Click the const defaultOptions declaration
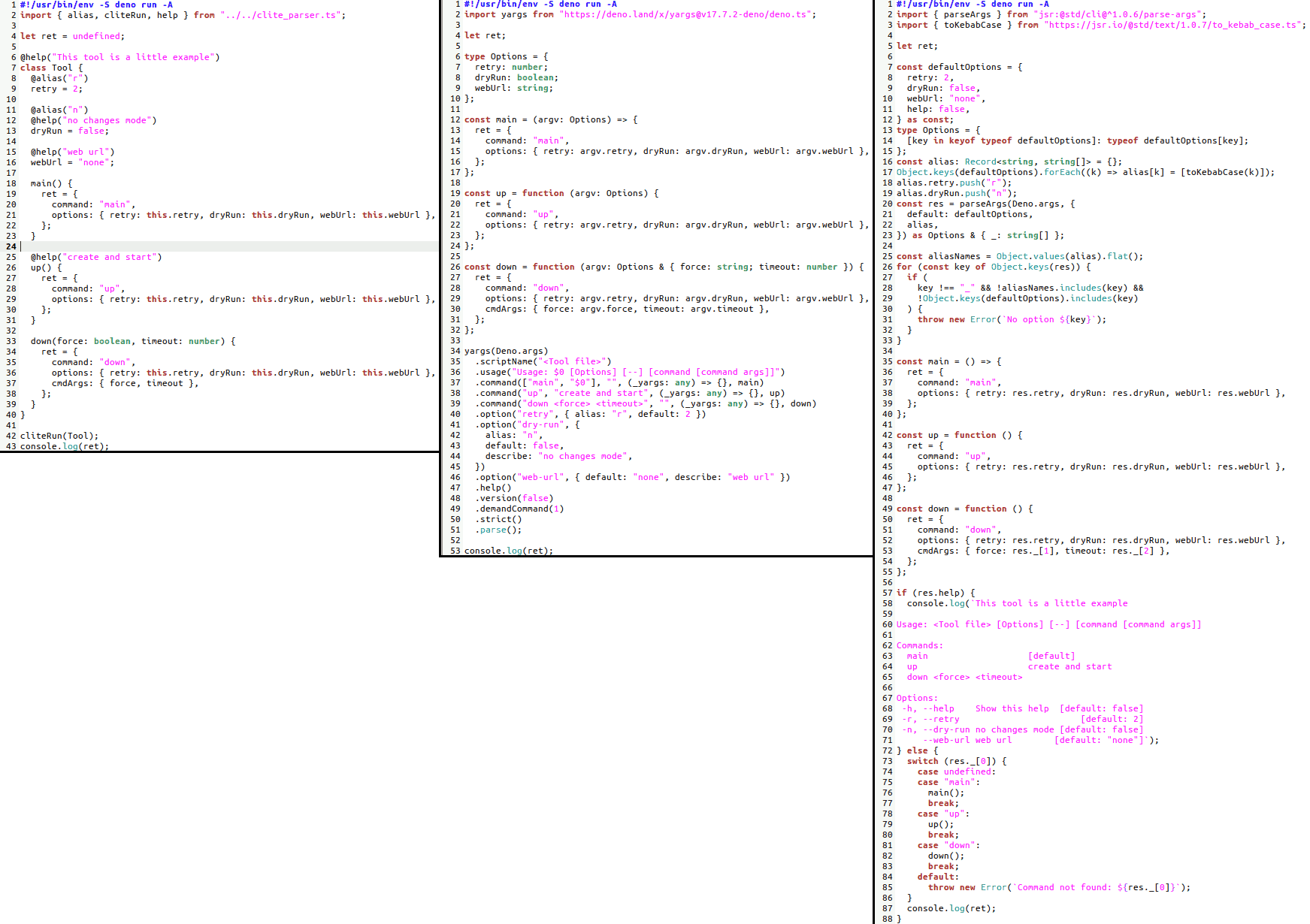 click(960, 67)
